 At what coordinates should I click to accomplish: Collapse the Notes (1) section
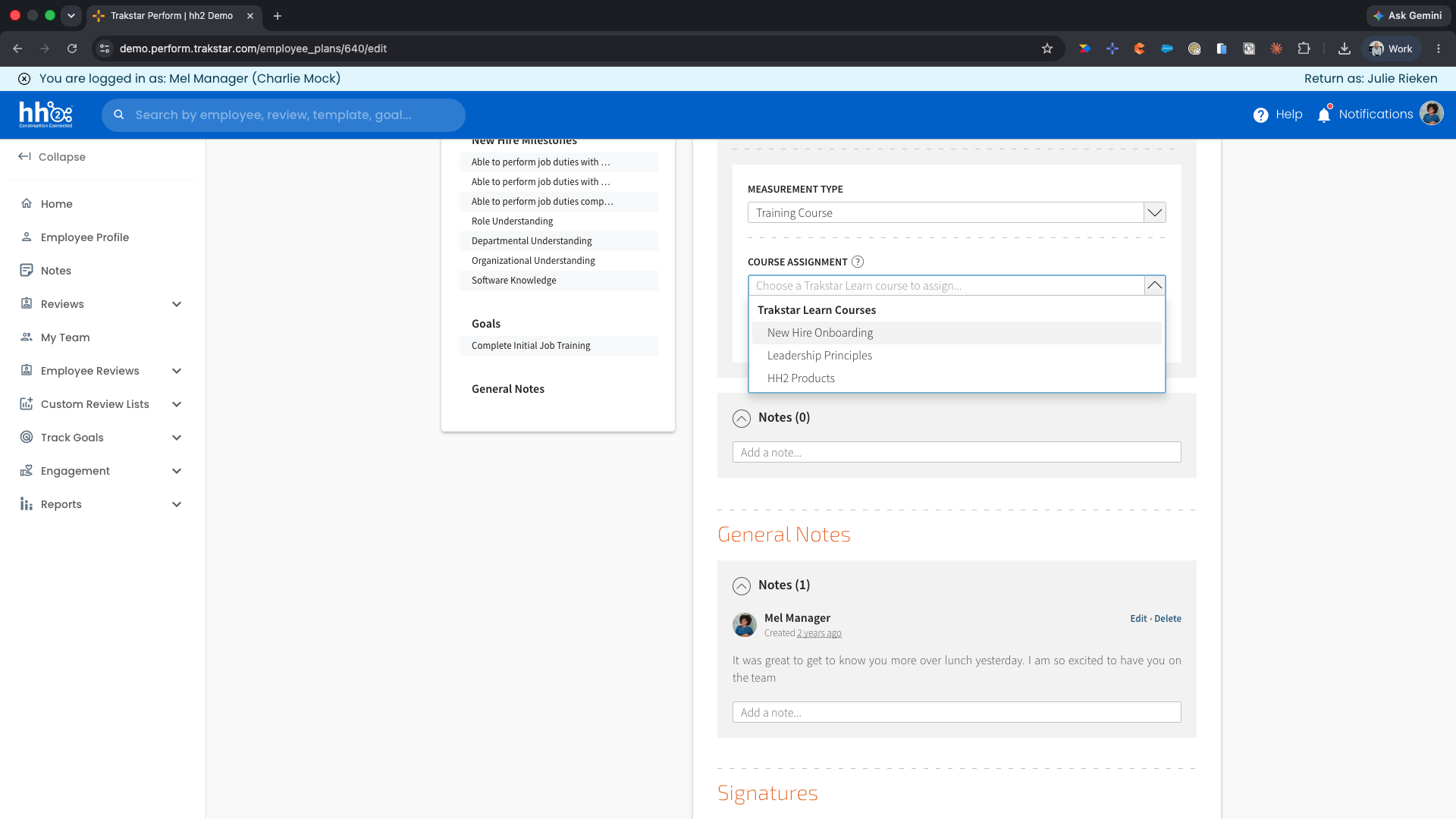pos(742,585)
